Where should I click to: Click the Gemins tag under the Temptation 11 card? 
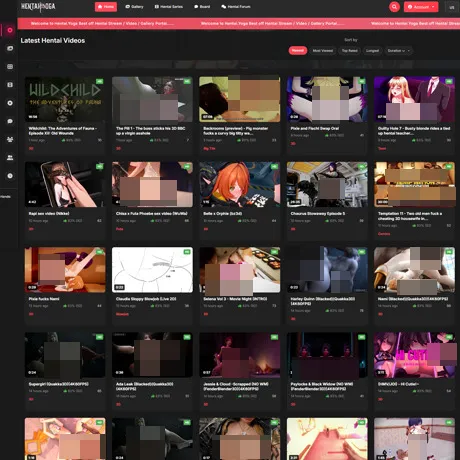(384, 234)
